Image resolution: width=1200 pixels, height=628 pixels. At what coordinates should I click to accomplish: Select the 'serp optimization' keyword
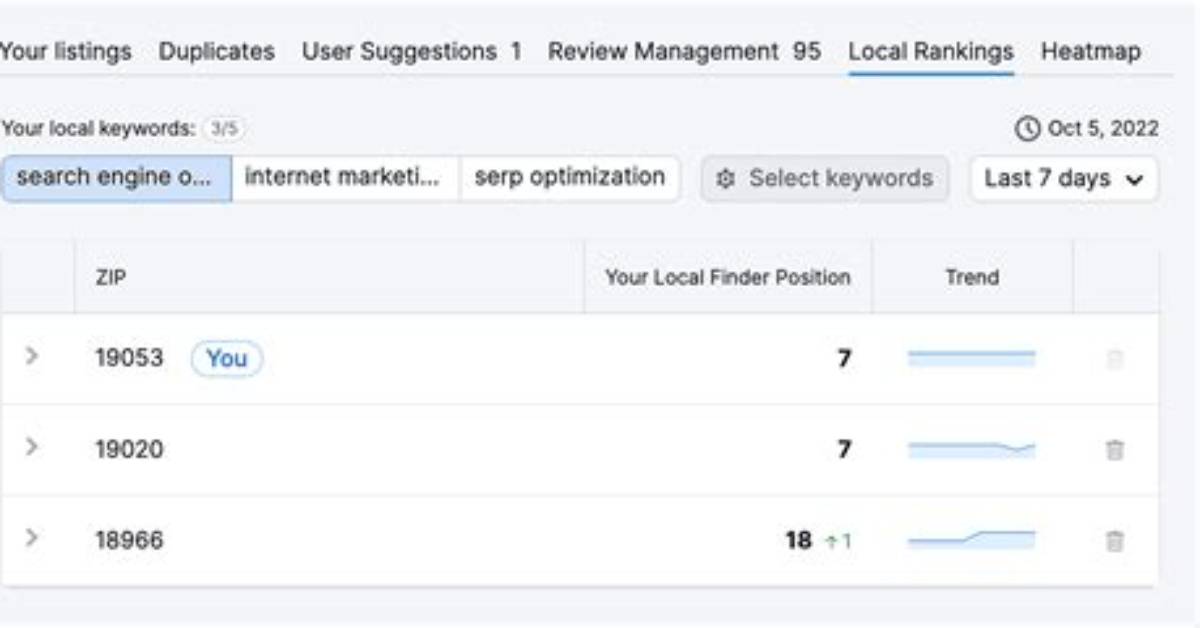pos(570,178)
